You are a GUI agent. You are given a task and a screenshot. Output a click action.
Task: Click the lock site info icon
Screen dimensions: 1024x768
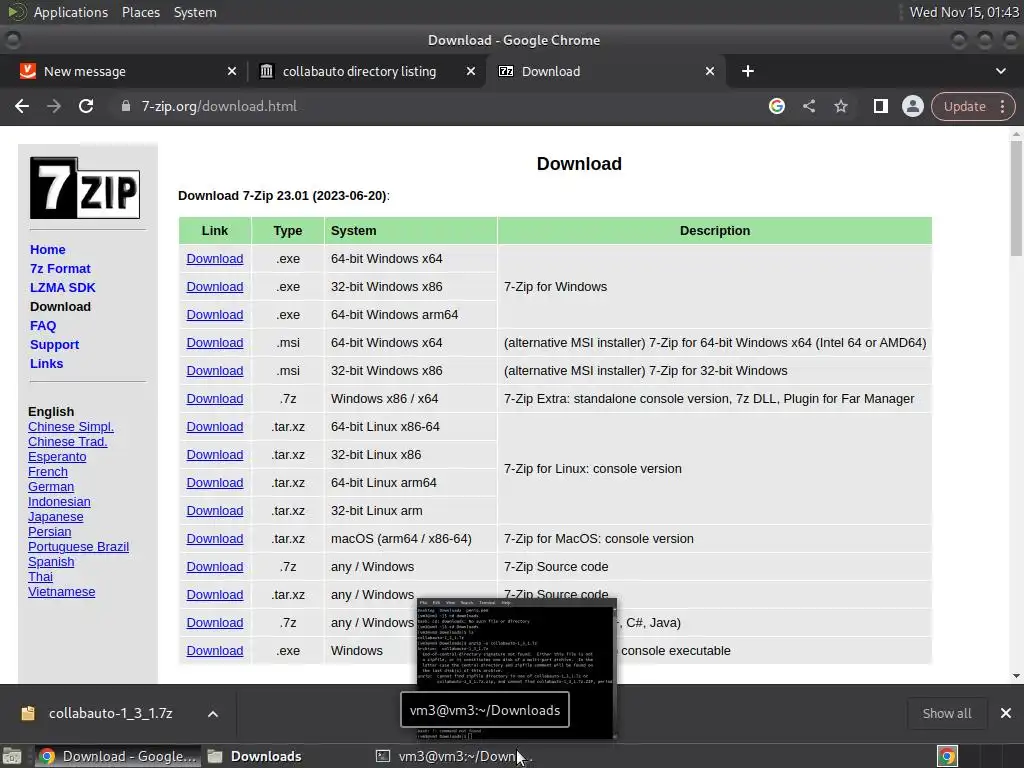pyautogui.click(x=125, y=106)
